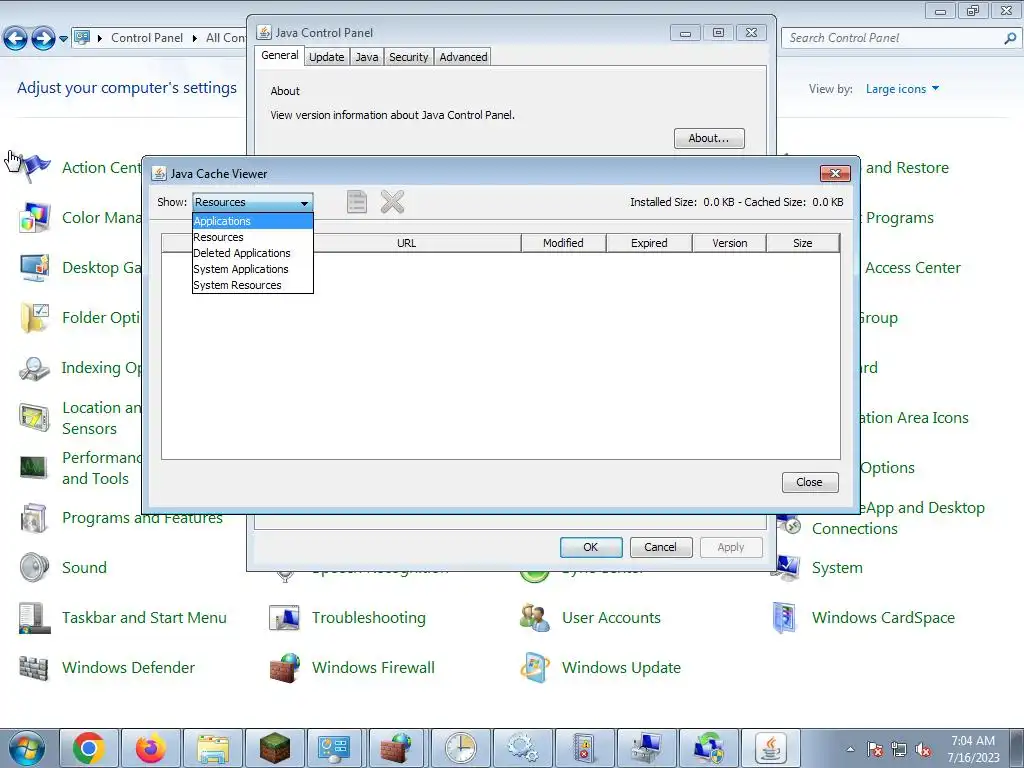Viewport: 1024px width, 768px height.
Task: Go back with the Control Panel back arrow
Action: pos(16,38)
